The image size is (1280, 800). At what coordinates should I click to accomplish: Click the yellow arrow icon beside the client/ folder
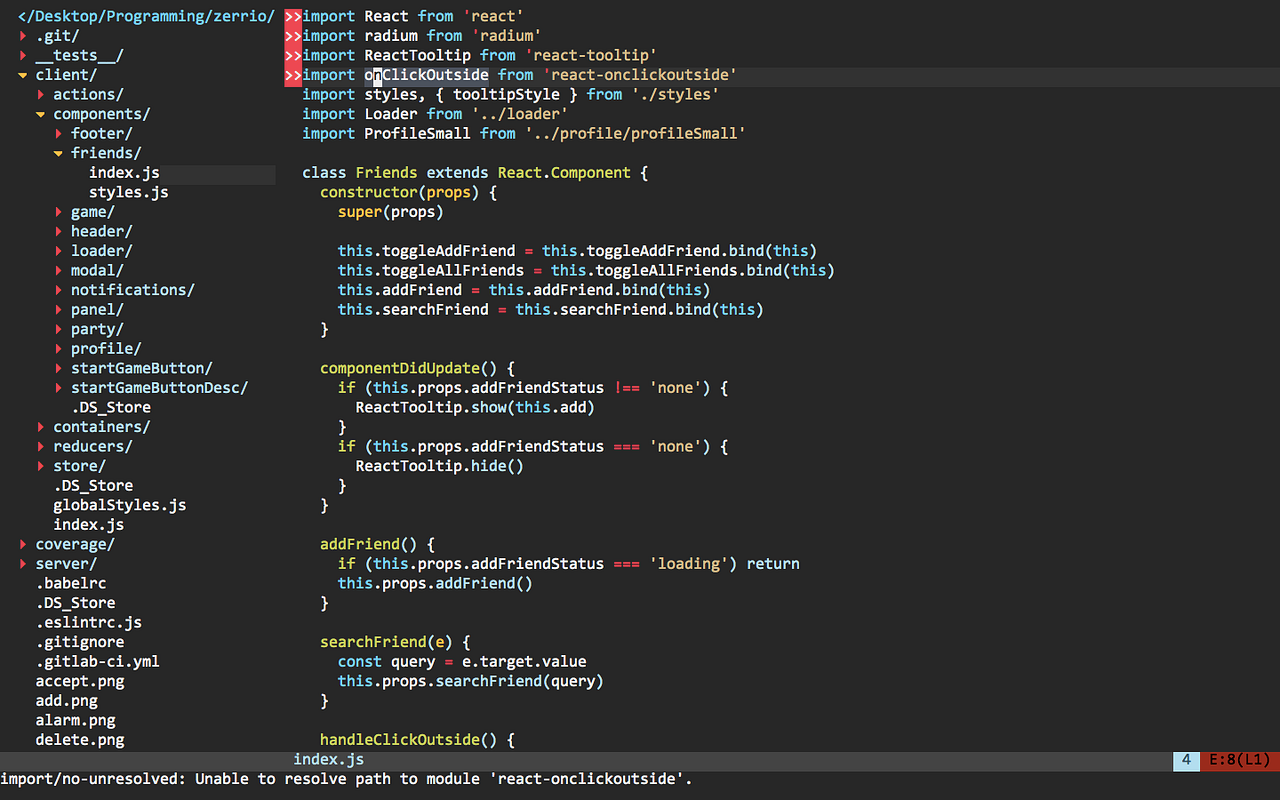(x=22, y=74)
